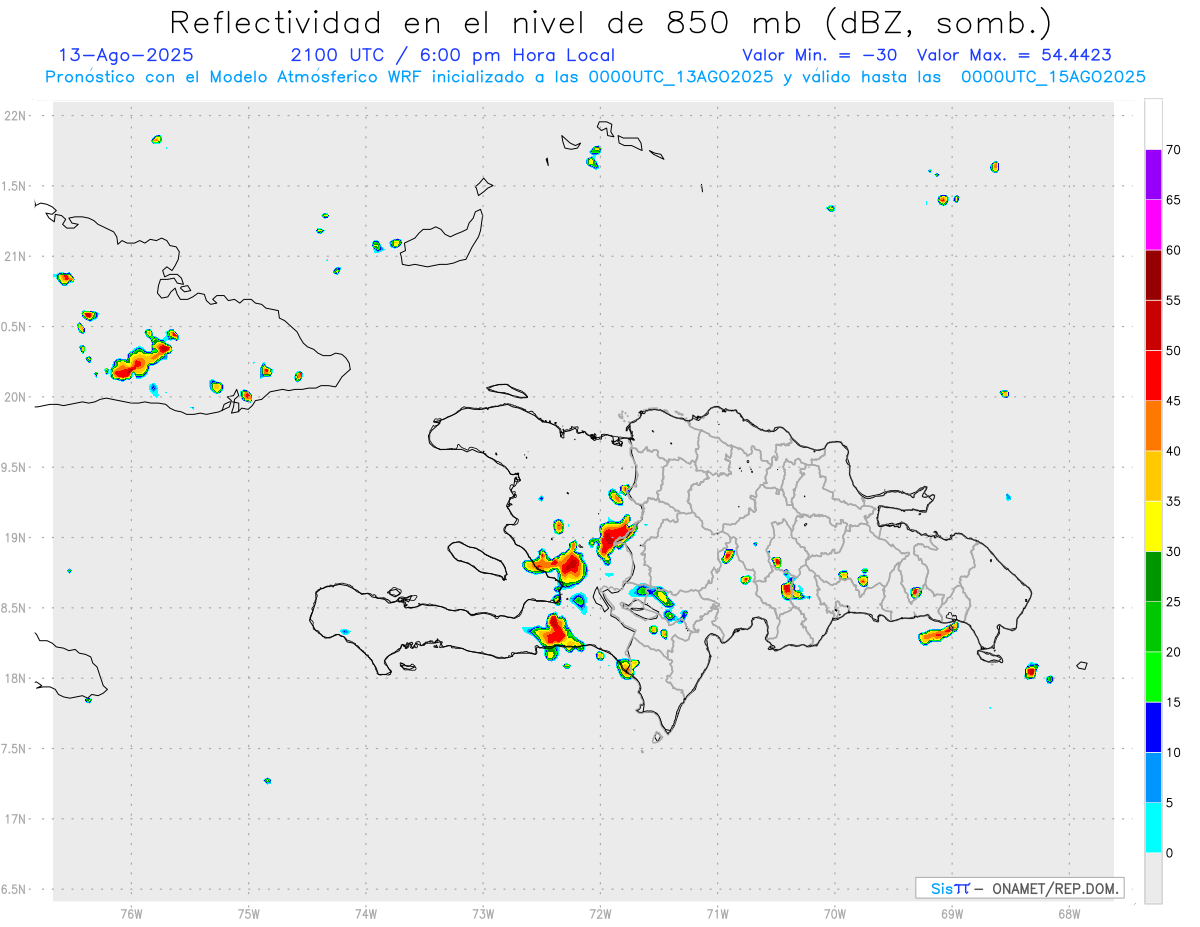Click the dark blue 10–15 dBZ colorbar segment
This screenshot has width=1200, height=927.
(x=1153, y=727)
